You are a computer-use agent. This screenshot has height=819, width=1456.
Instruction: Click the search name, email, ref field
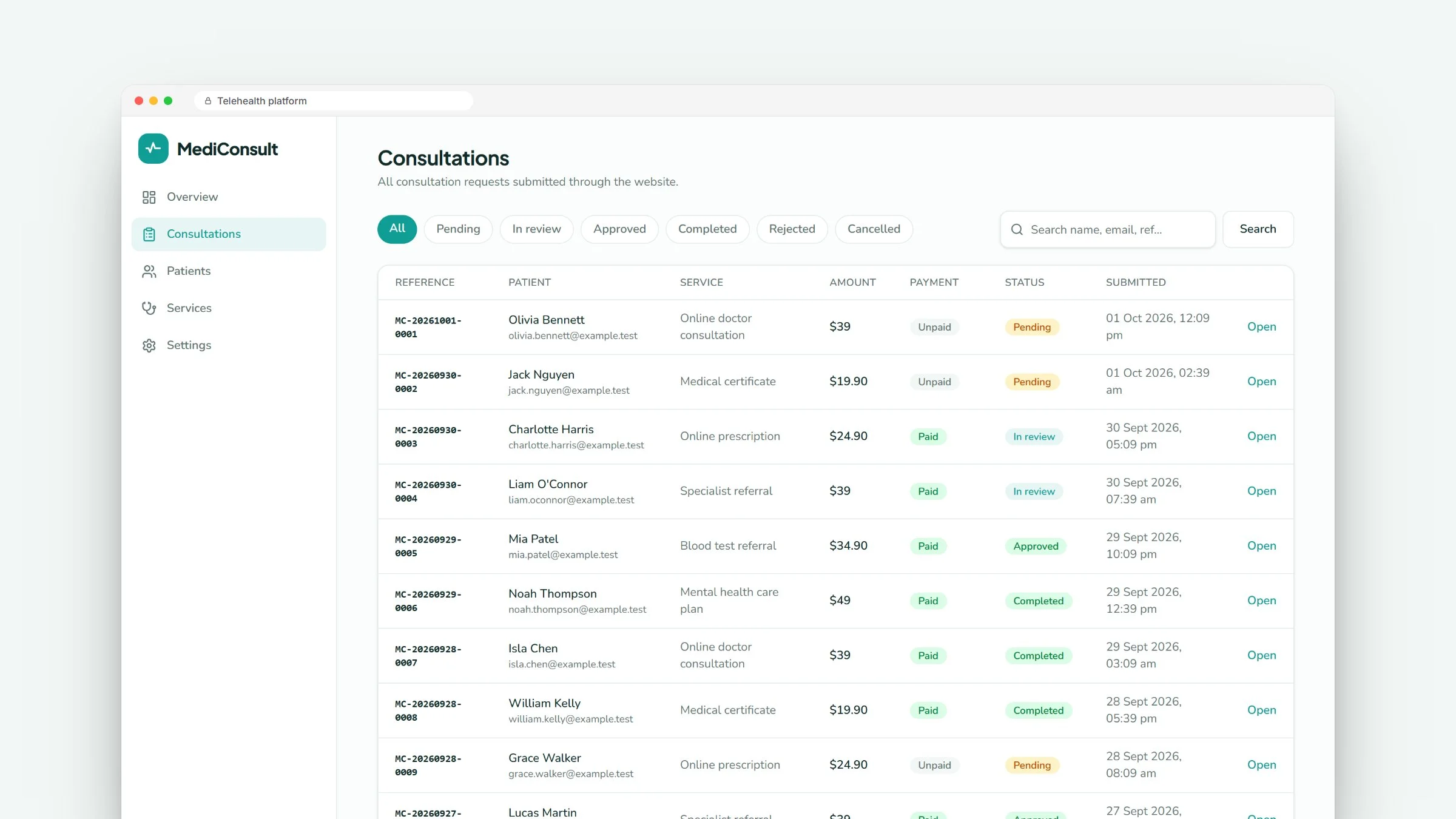tap(1108, 229)
